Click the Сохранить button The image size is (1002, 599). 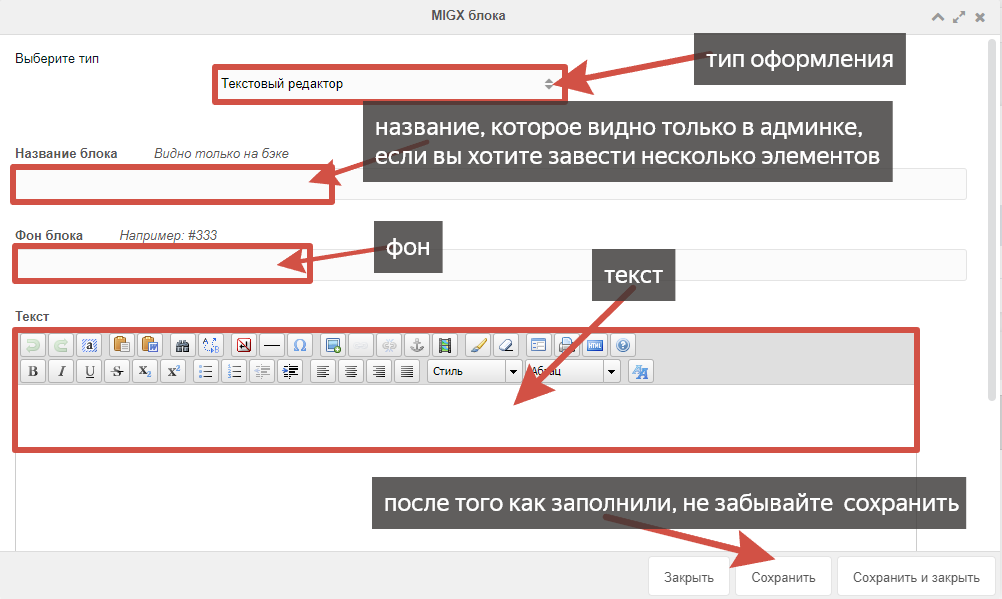[783, 577]
